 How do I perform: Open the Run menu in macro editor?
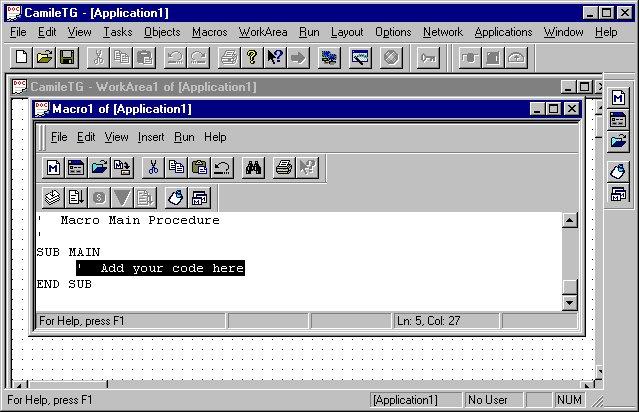point(184,137)
